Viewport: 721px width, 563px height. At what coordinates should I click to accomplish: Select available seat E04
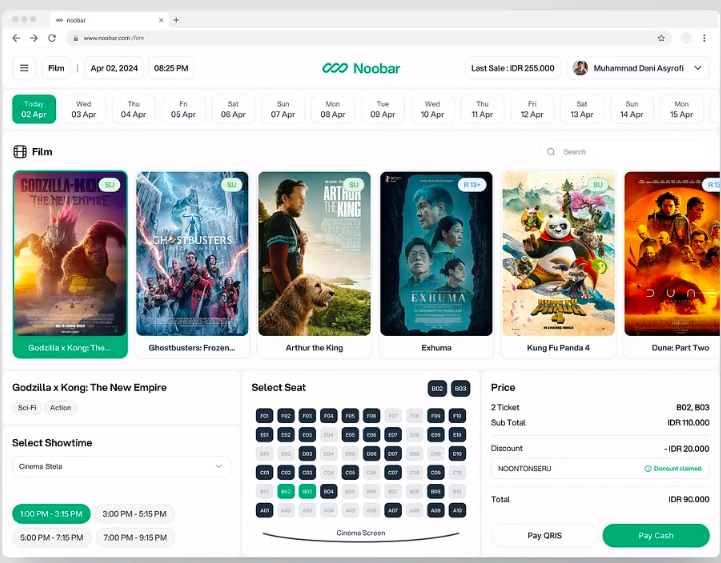[x=328, y=435]
